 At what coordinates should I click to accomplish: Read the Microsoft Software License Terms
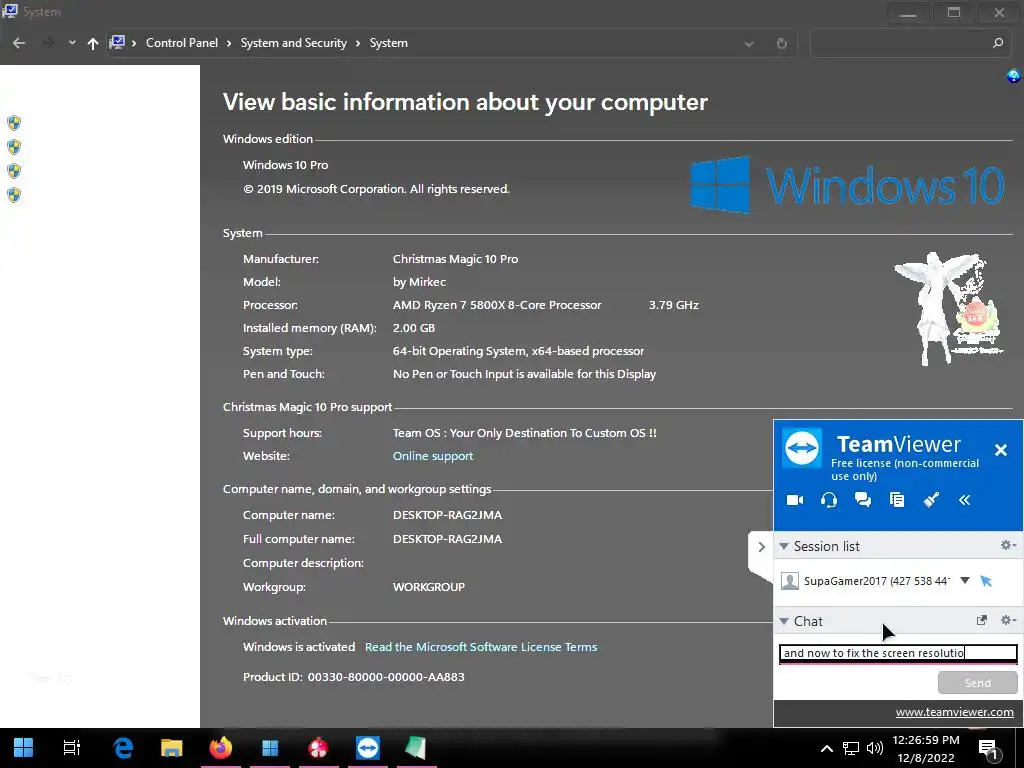coord(481,647)
